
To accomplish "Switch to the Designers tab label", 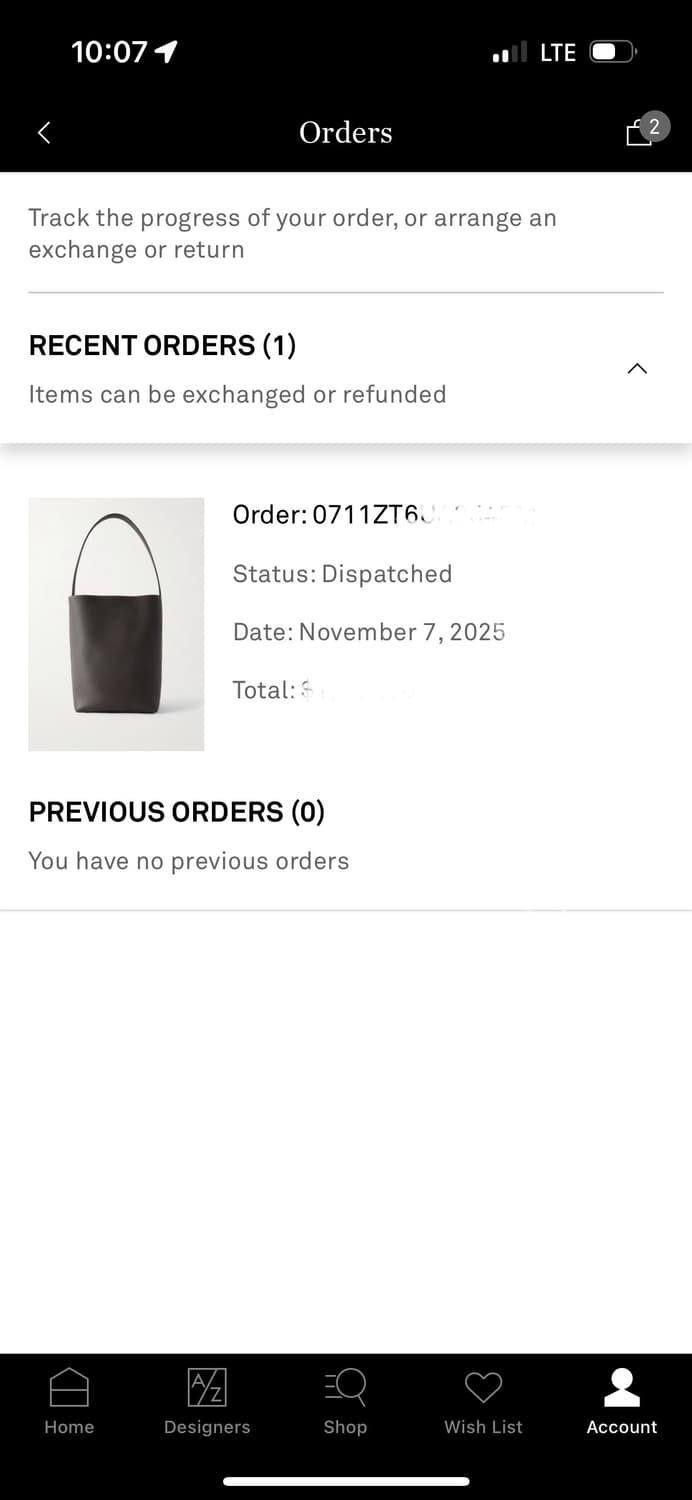I will (207, 1427).
